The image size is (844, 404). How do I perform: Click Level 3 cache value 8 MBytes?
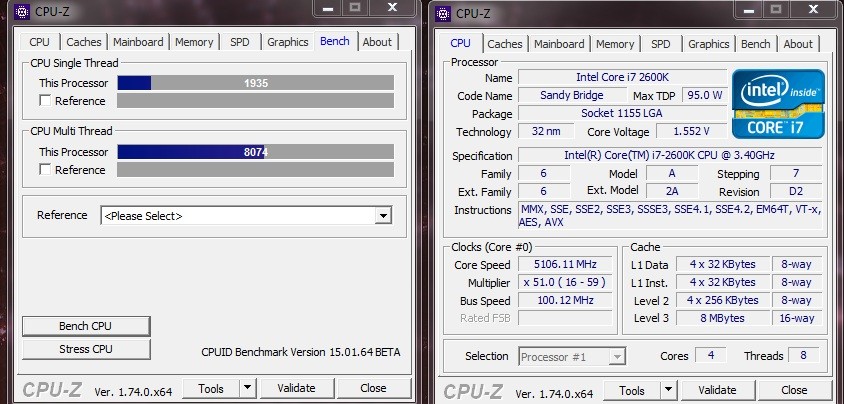point(722,318)
